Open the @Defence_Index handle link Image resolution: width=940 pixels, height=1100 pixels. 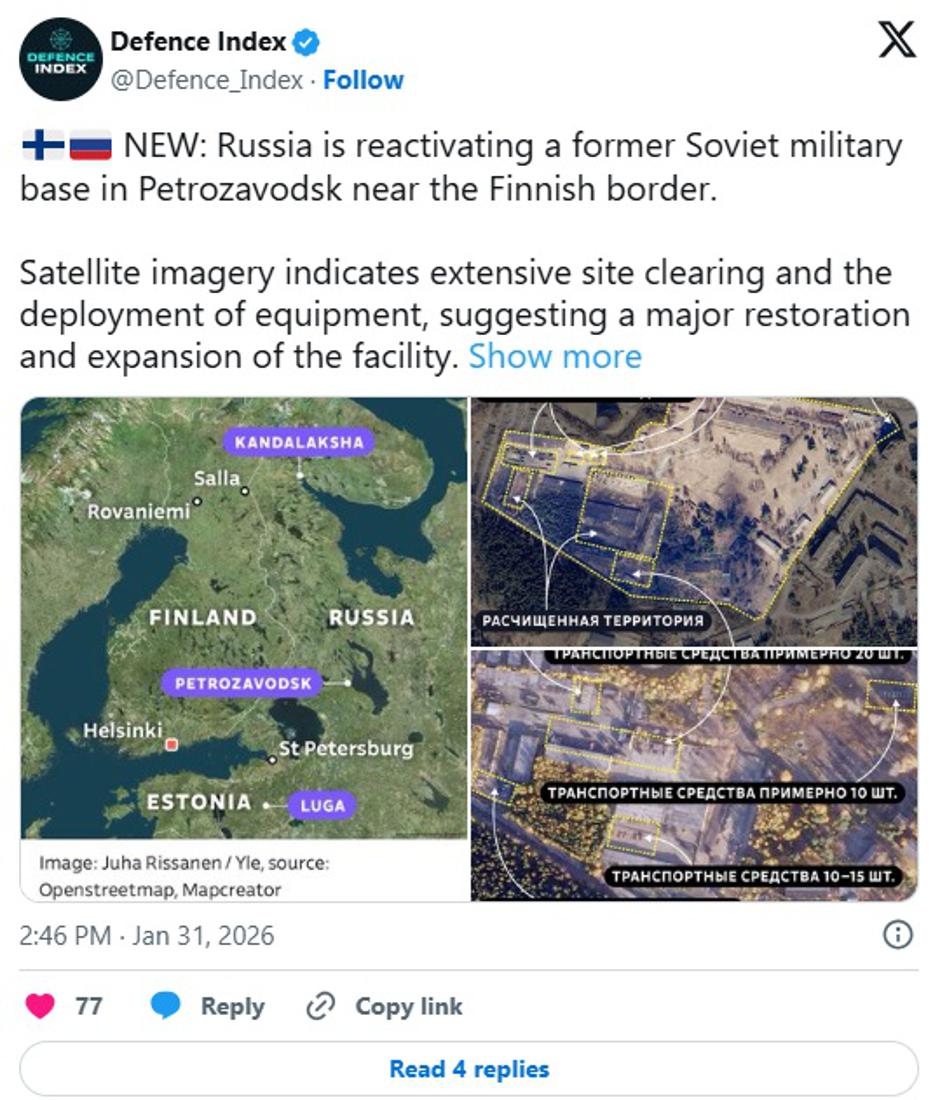[x=206, y=80]
